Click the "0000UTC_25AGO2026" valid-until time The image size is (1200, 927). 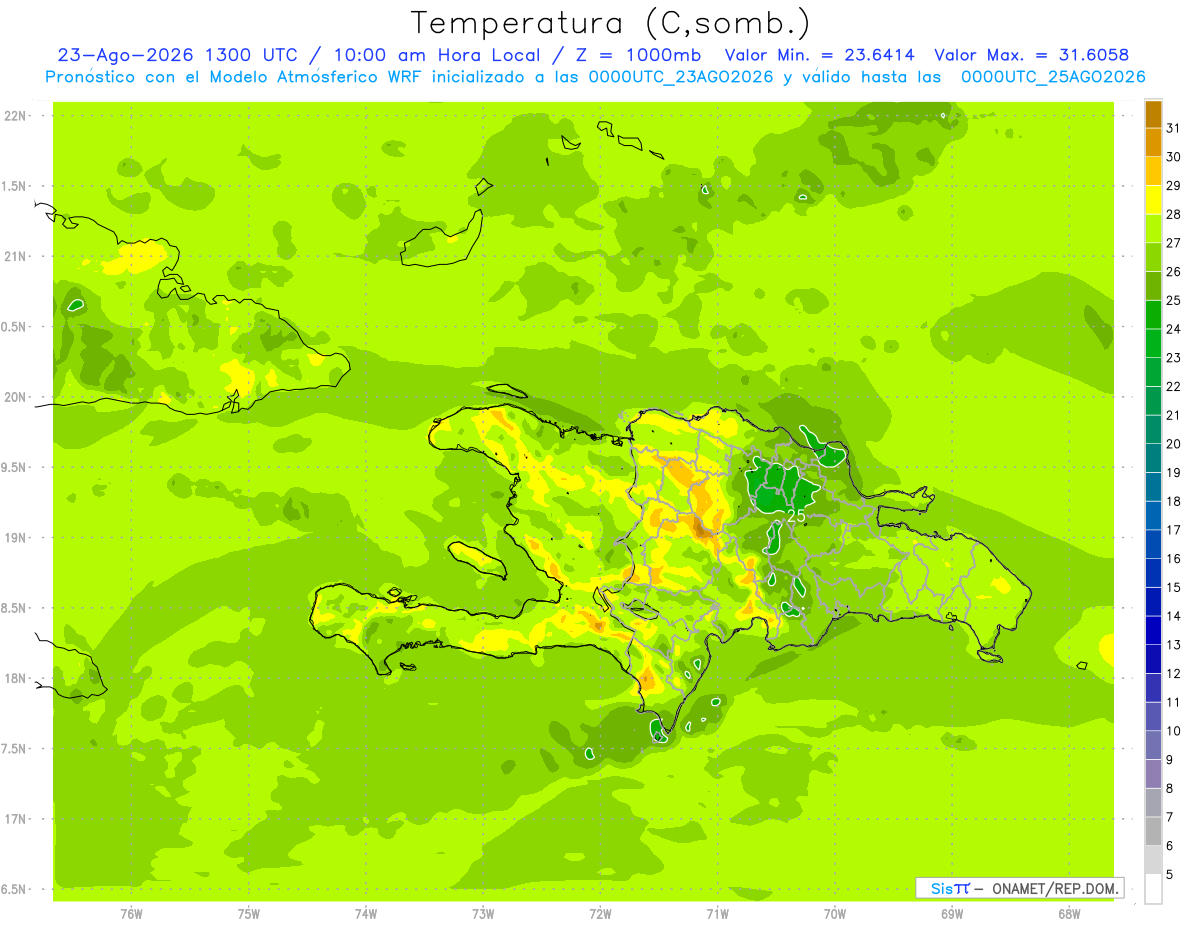click(1053, 77)
